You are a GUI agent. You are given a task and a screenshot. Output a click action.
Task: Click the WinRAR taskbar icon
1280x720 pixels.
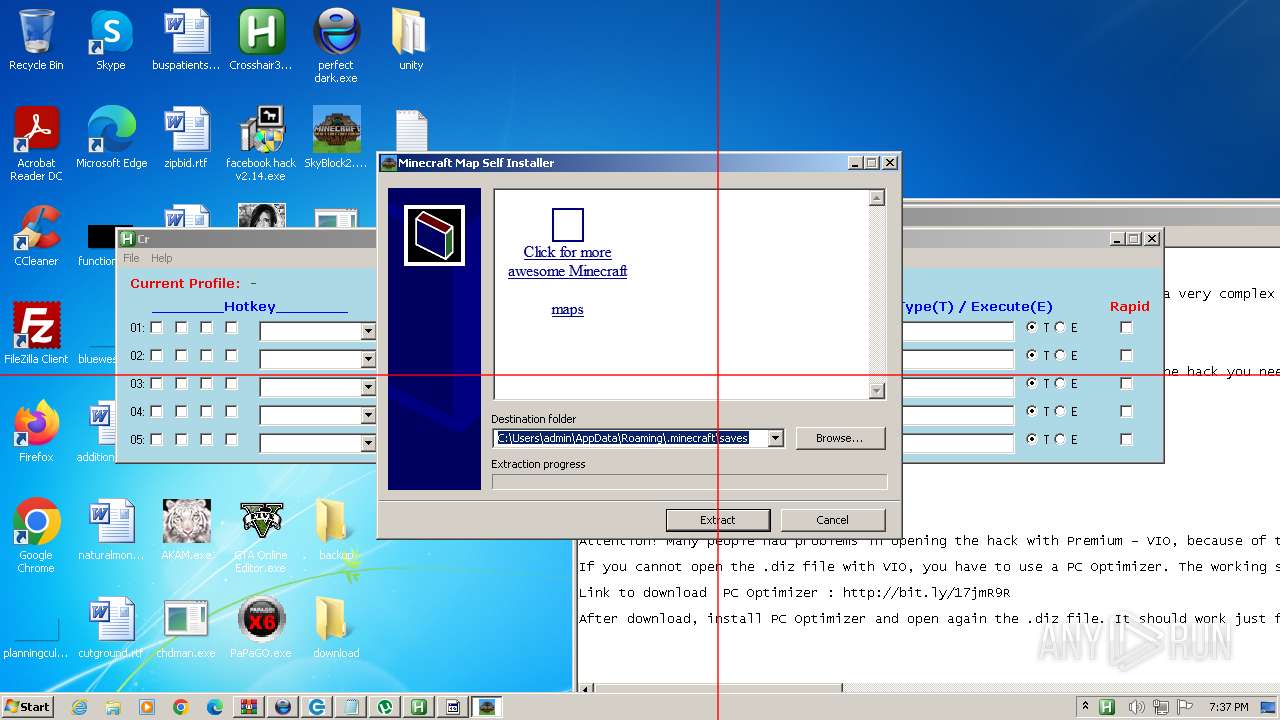coord(249,707)
